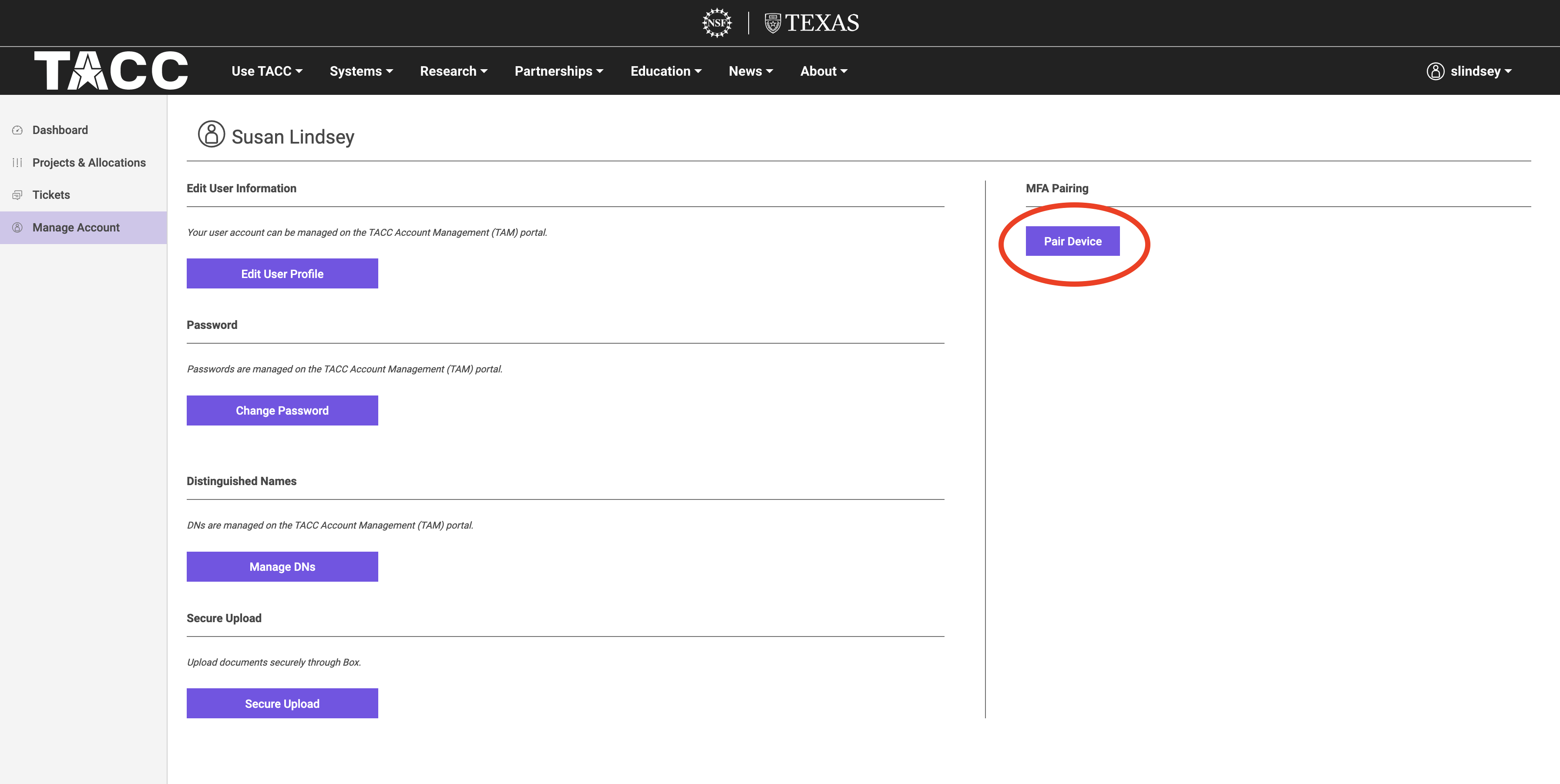Click the Change Password button
The width and height of the screenshot is (1560, 784).
click(282, 410)
